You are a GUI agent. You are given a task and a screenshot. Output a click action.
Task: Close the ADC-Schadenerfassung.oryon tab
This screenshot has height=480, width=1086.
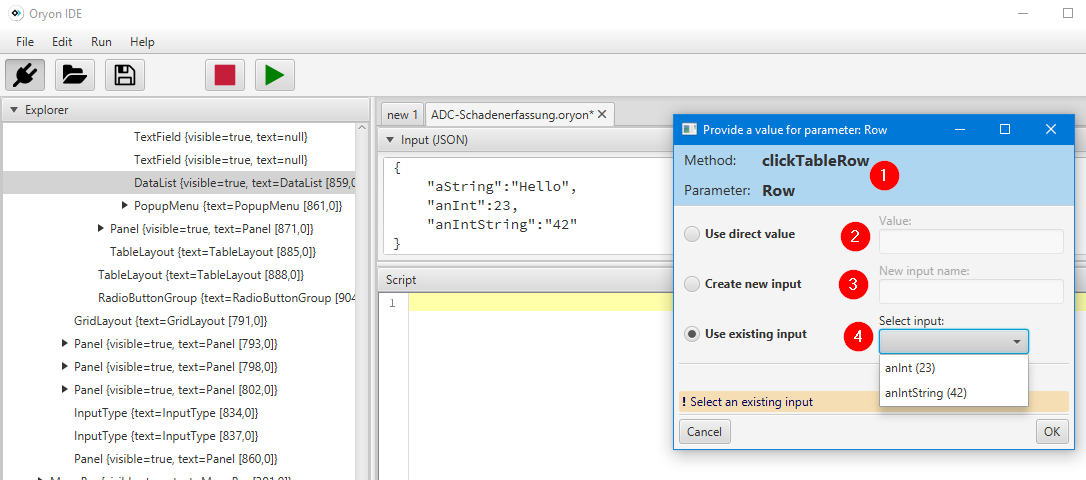pyautogui.click(x=602, y=114)
